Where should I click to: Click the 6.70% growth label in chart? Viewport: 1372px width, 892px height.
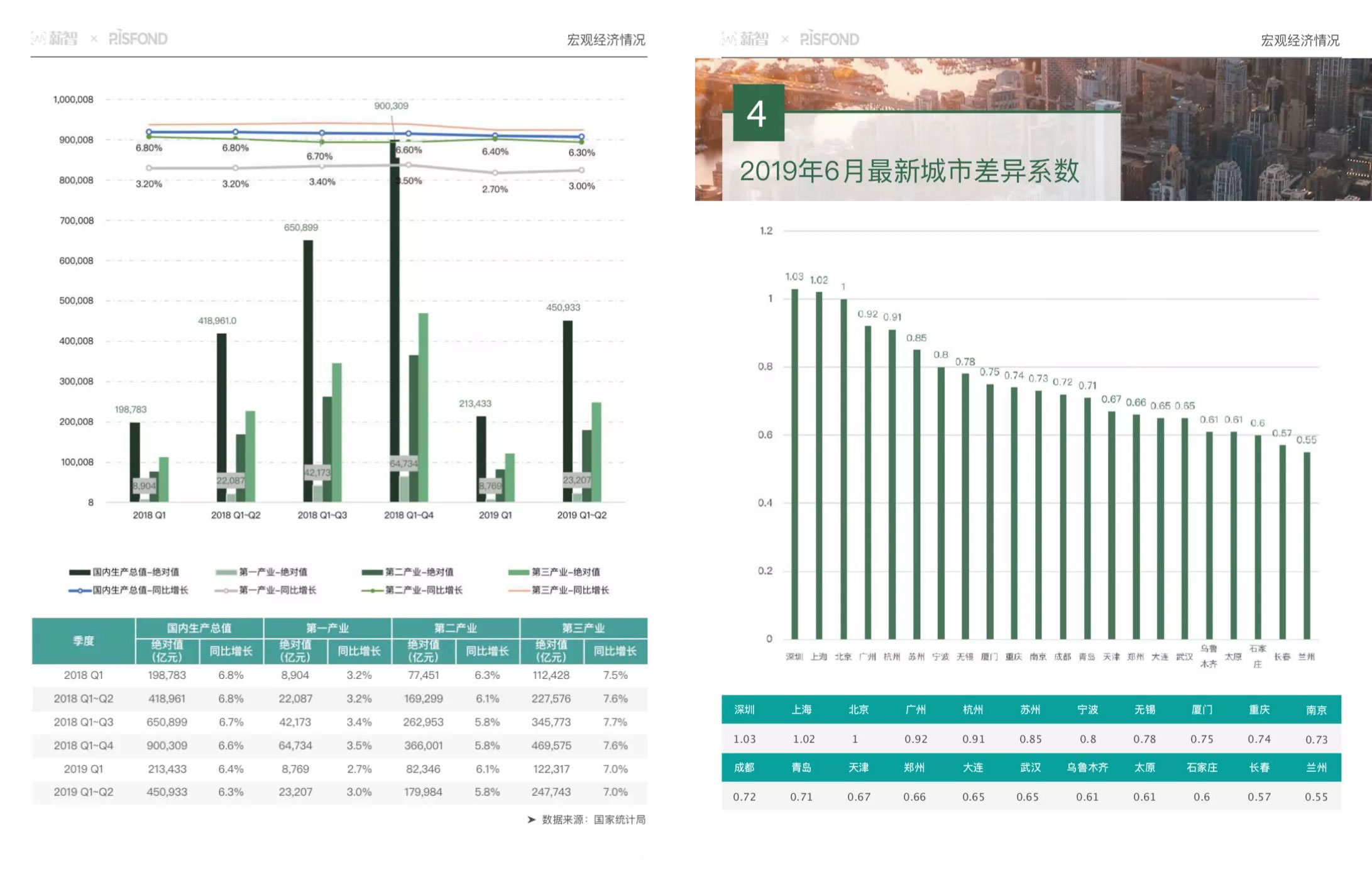coord(319,157)
